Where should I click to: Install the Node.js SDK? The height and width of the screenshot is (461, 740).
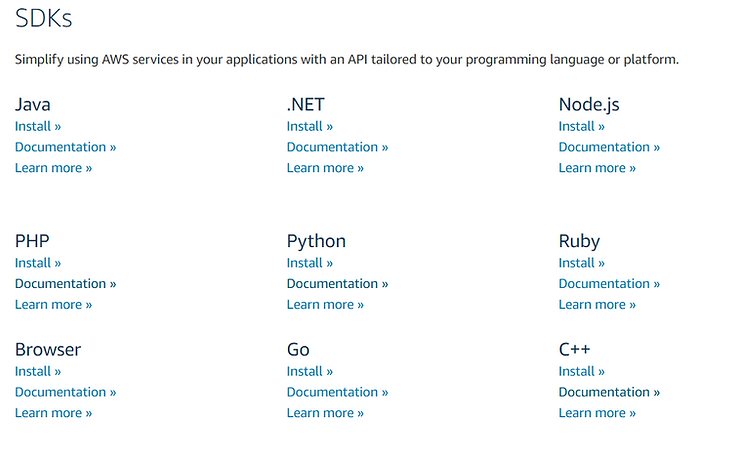coord(581,126)
